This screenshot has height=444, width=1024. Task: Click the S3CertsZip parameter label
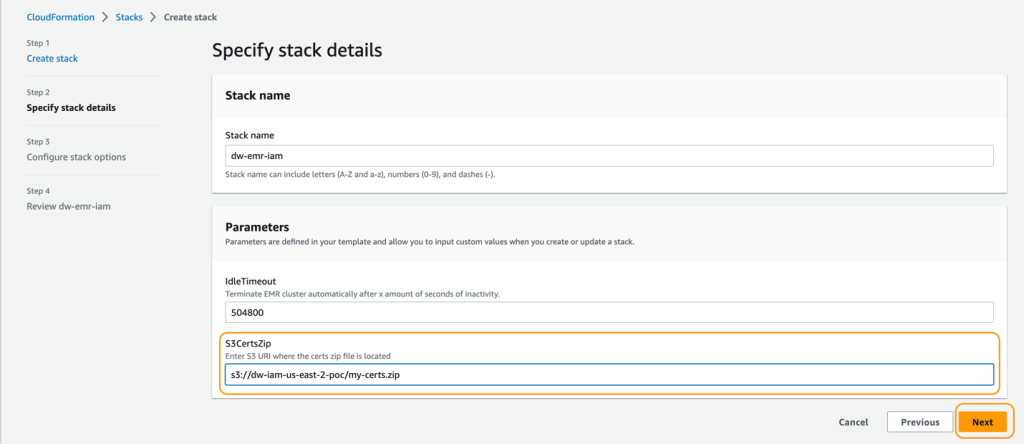(248, 344)
